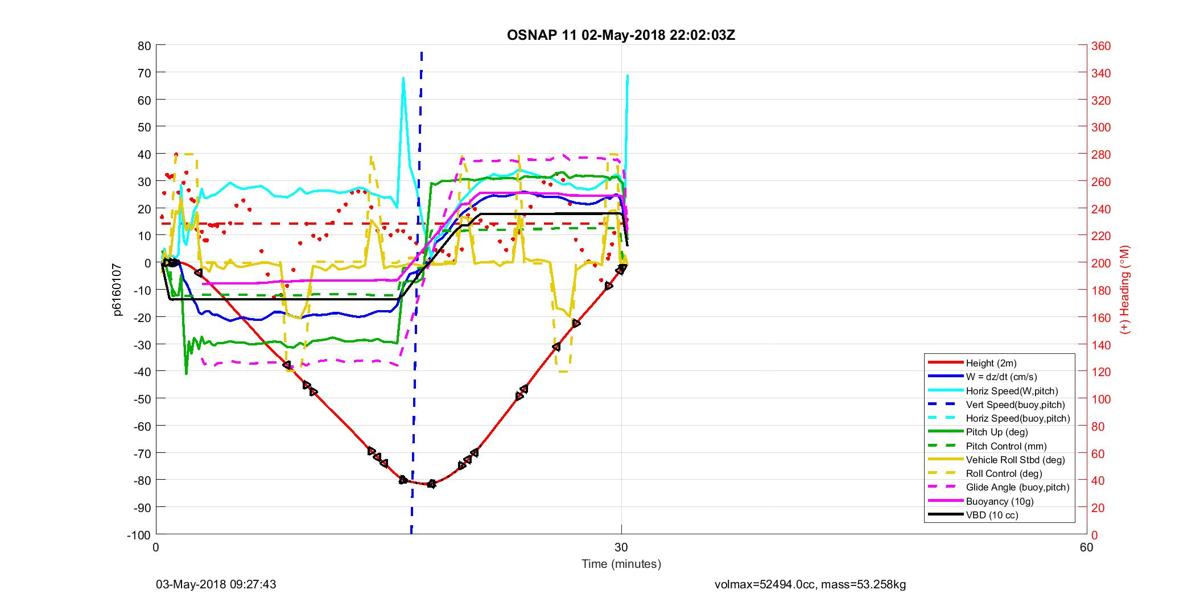1200x601 pixels.
Task: Click the red right axis tick label 140
Action: pyautogui.click(x=1100, y=345)
